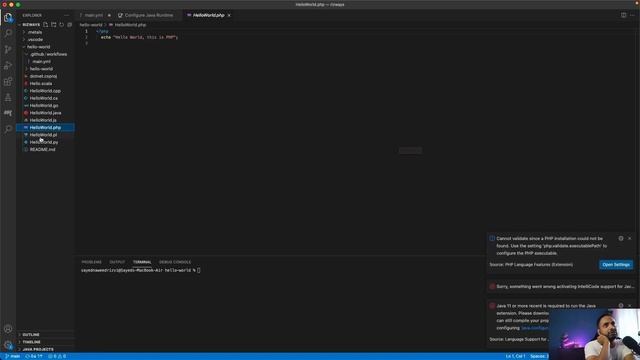The image size is (640, 360).
Task: Open the Explorer view in activity bar
Action: 8,18
